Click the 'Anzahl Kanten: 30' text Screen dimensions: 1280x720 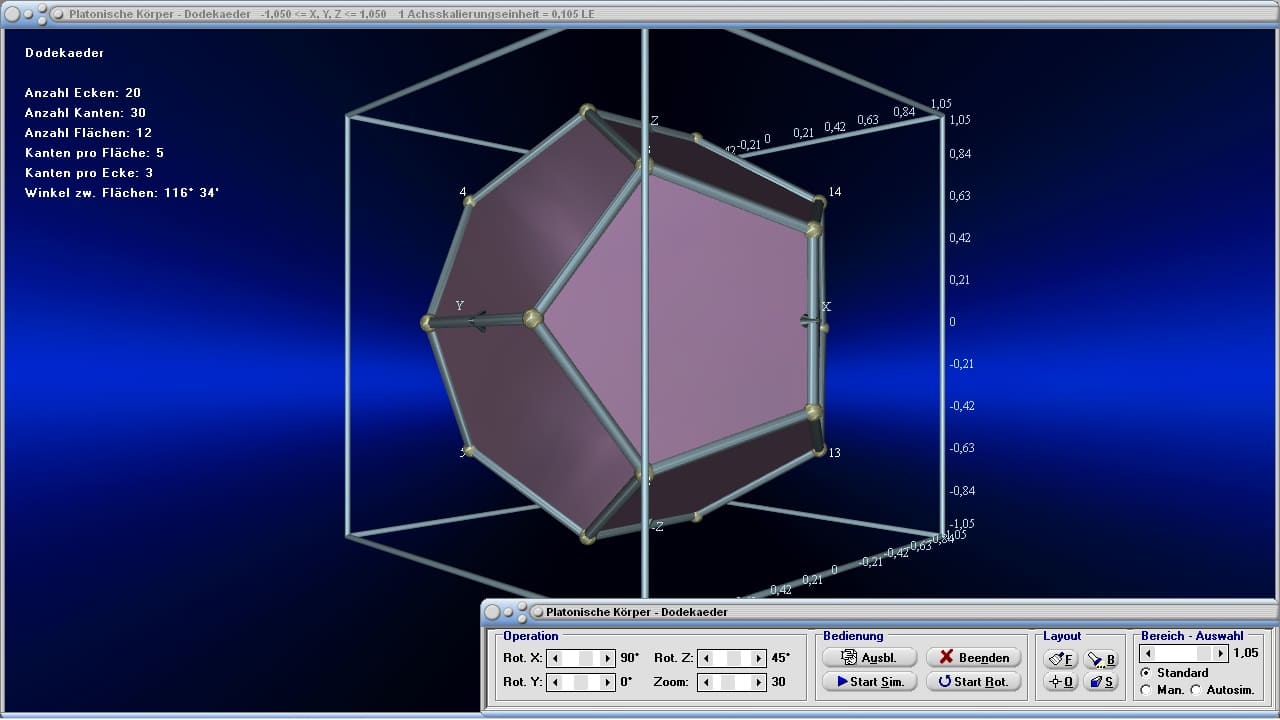86,113
